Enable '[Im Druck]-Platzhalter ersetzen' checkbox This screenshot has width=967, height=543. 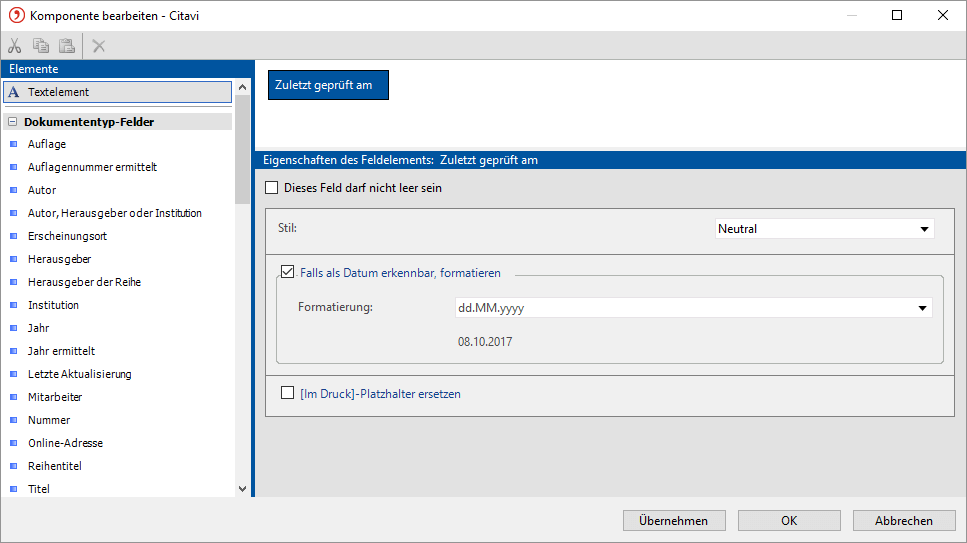coord(287,393)
